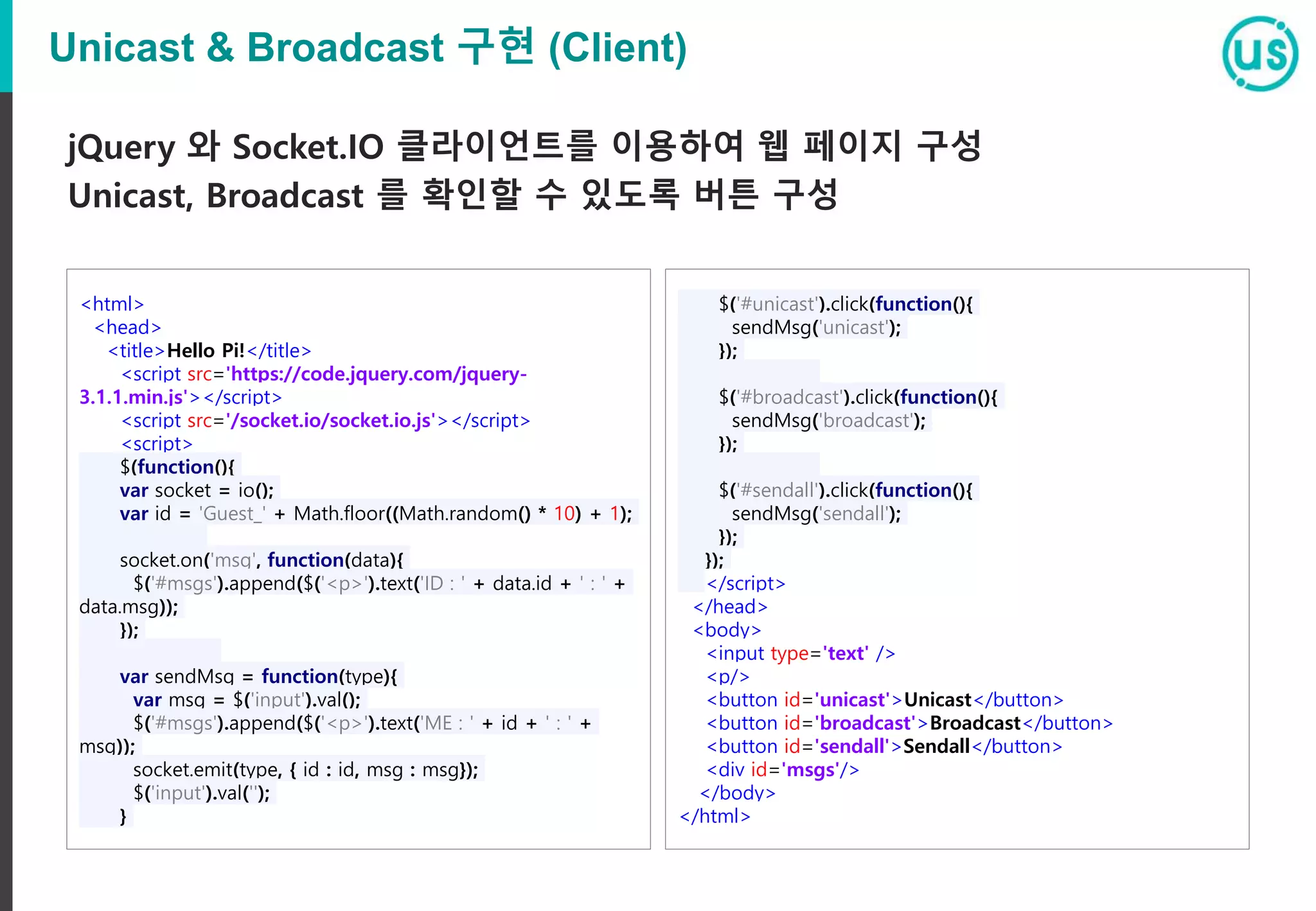Click the opening <body> tag
The image size is (1316, 911).
tap(727, 630)
